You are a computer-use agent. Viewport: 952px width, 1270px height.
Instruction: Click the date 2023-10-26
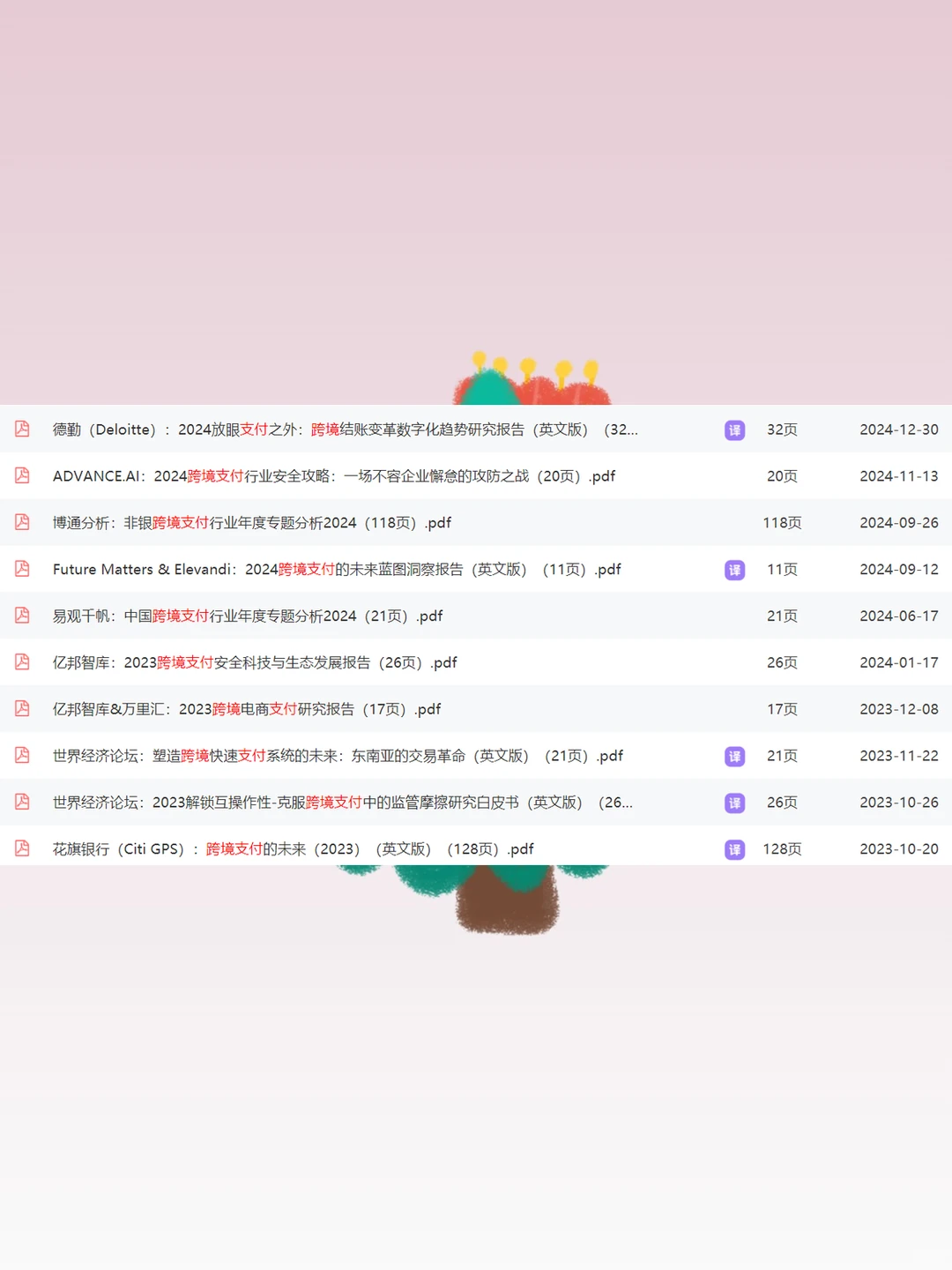click(899, 803)
